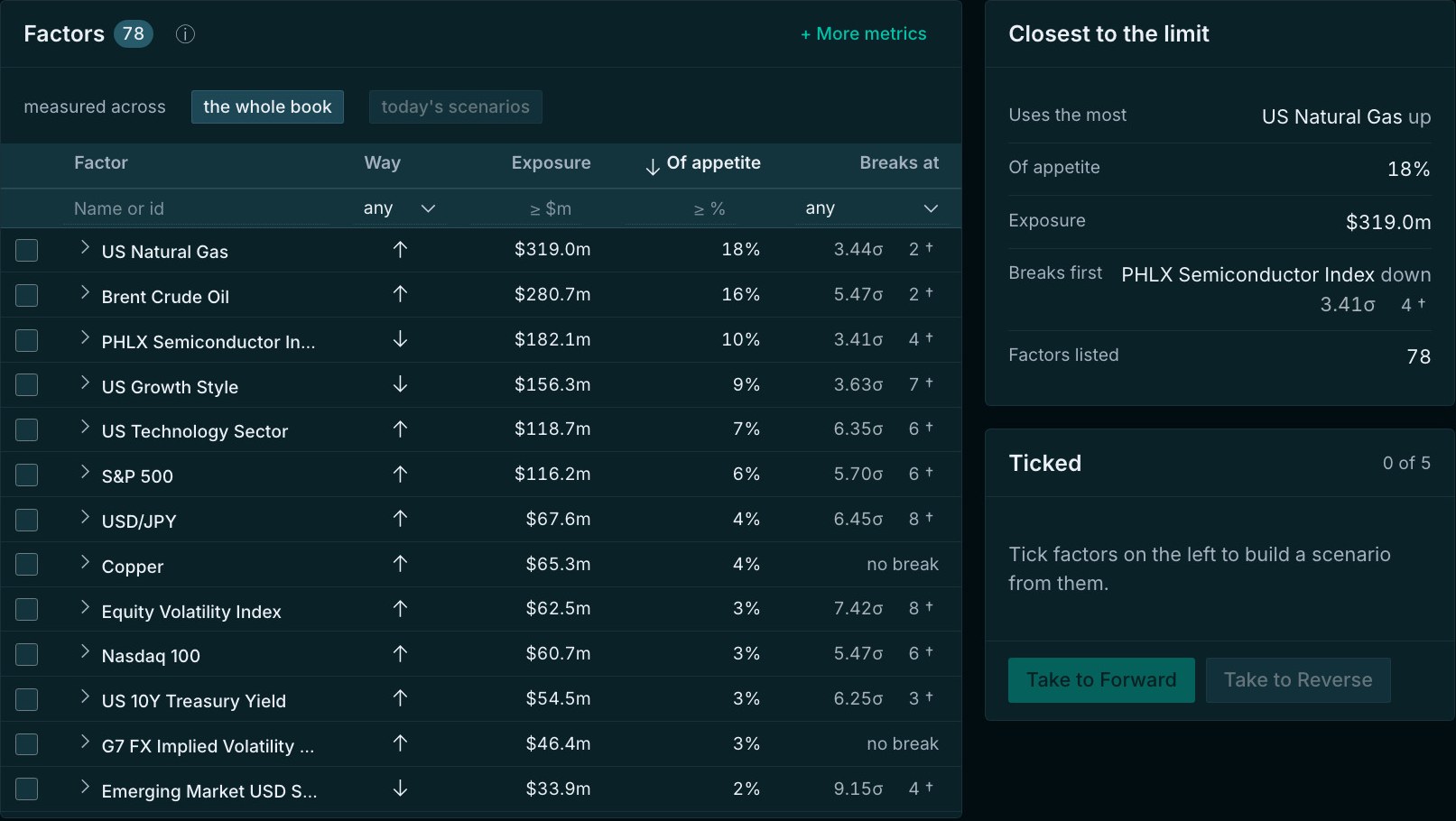Select the whole book tab
Viewport: 1456px width, 821px height.
pos(267,106)
